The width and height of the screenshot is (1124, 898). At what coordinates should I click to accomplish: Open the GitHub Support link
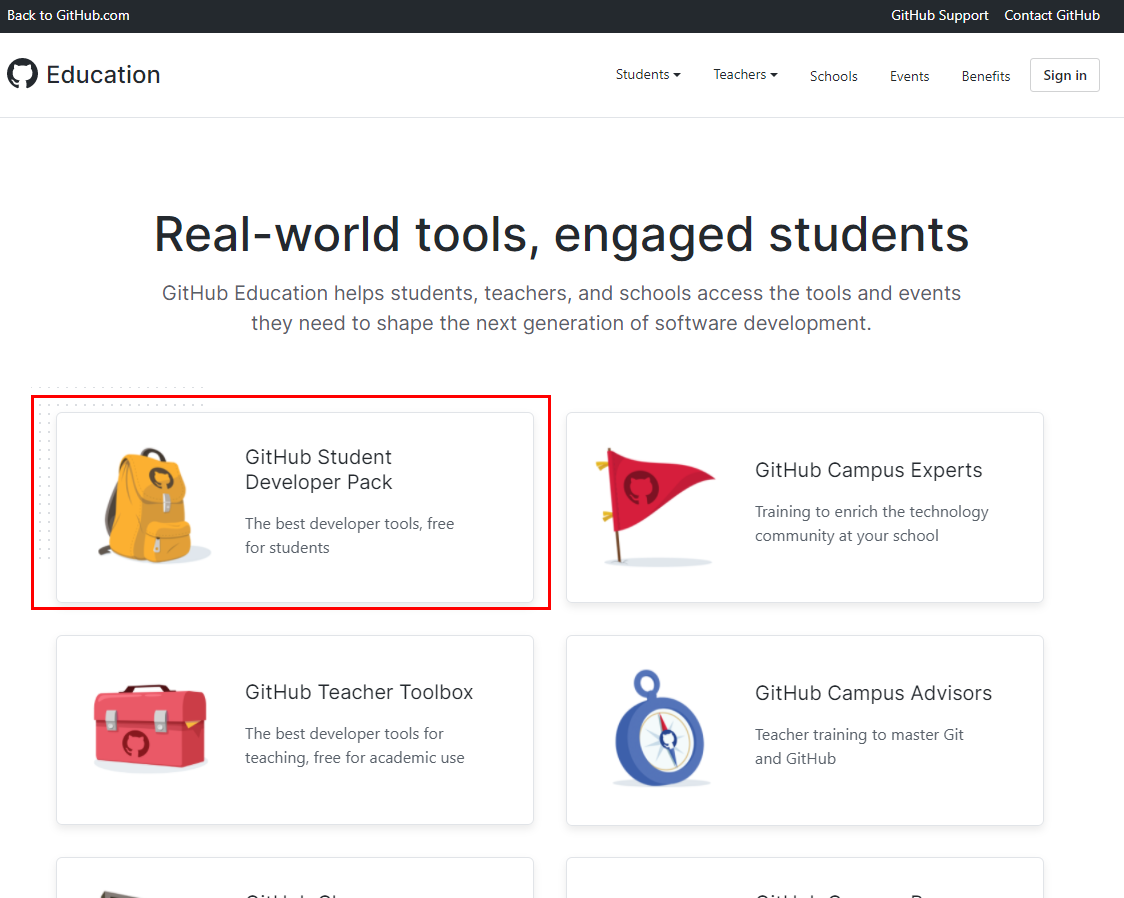point(939,15)
